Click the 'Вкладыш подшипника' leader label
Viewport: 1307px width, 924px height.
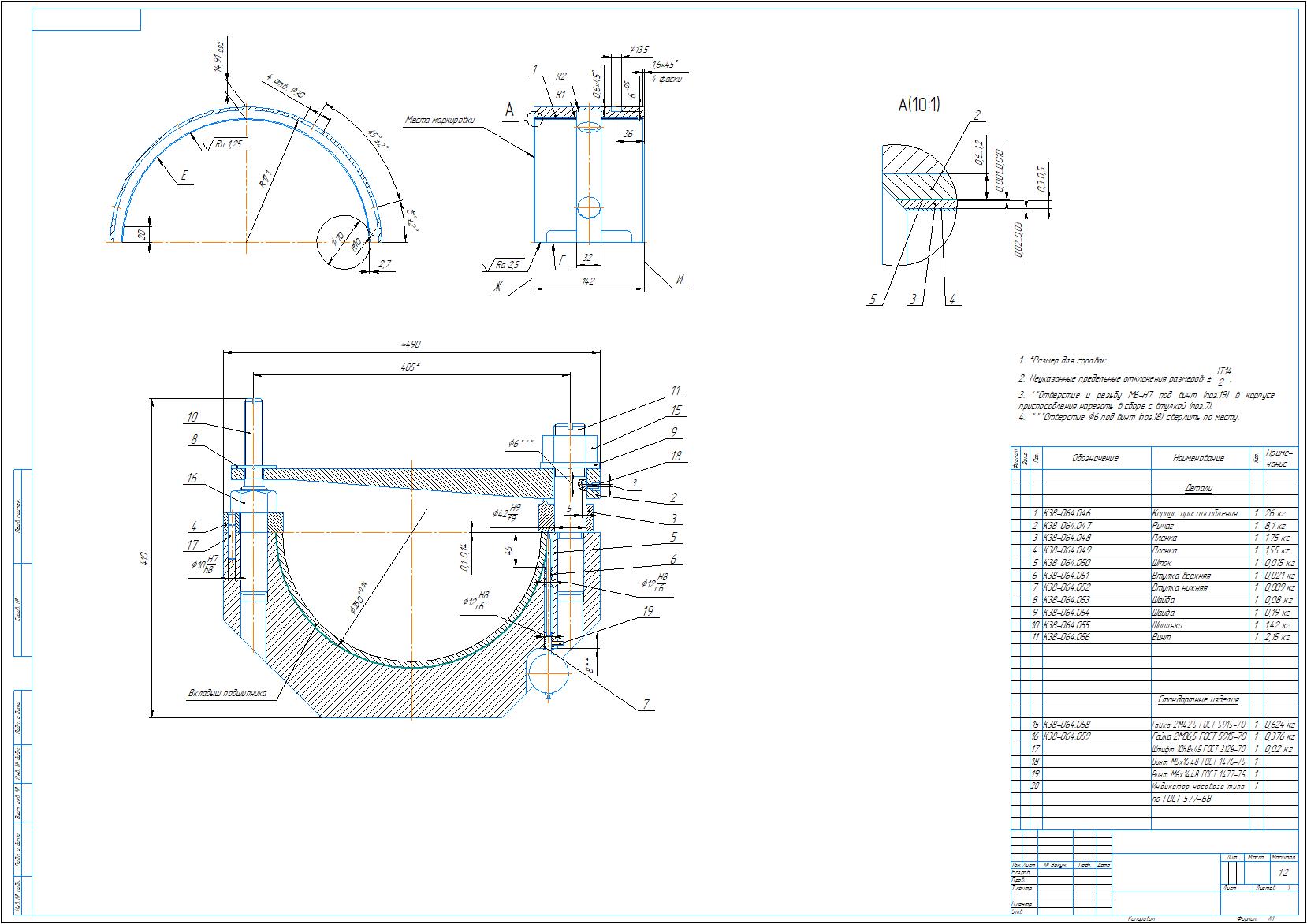[x=228, y=695]
